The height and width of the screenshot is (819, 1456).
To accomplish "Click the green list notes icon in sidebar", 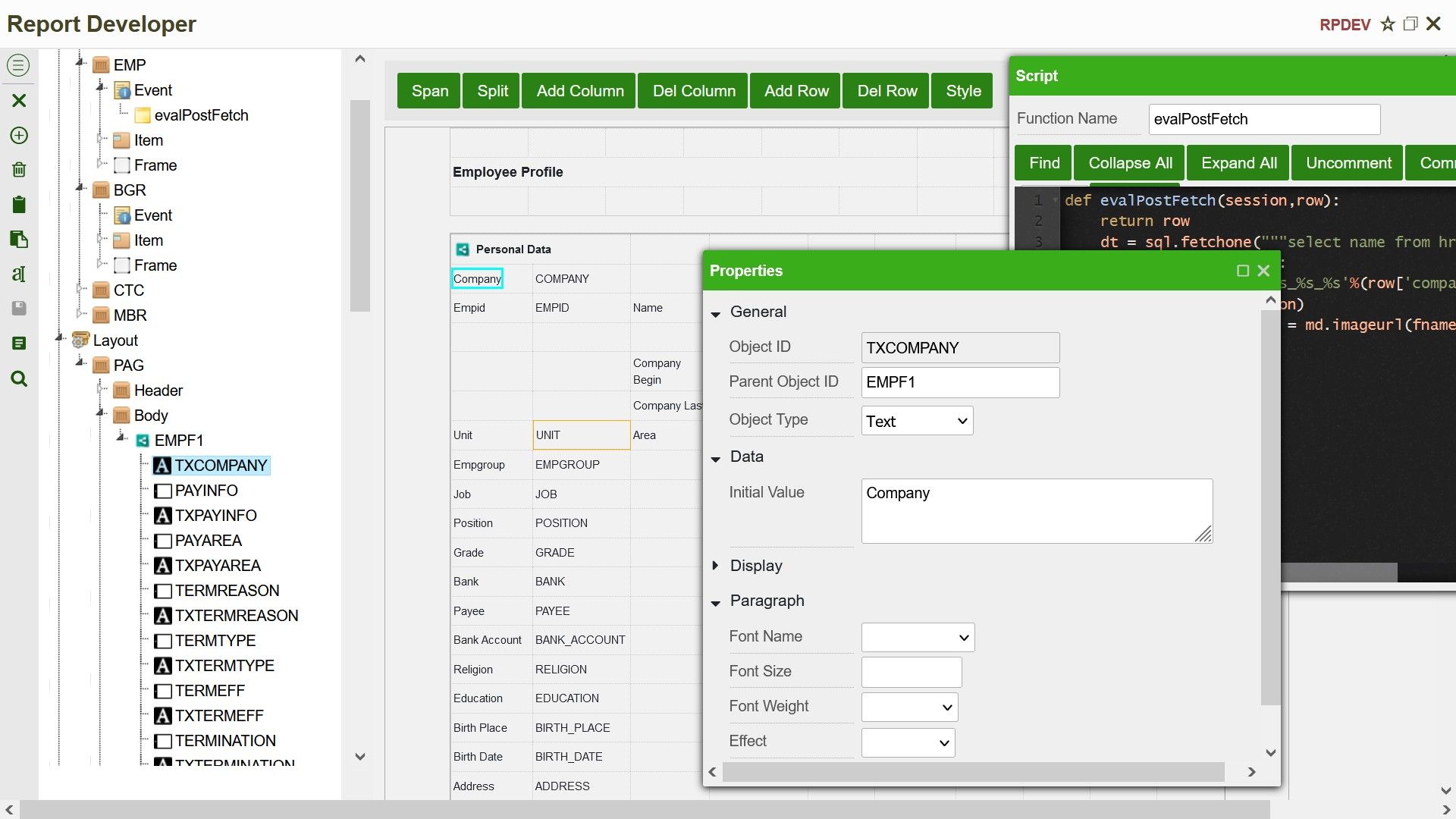I will point(19,344).
